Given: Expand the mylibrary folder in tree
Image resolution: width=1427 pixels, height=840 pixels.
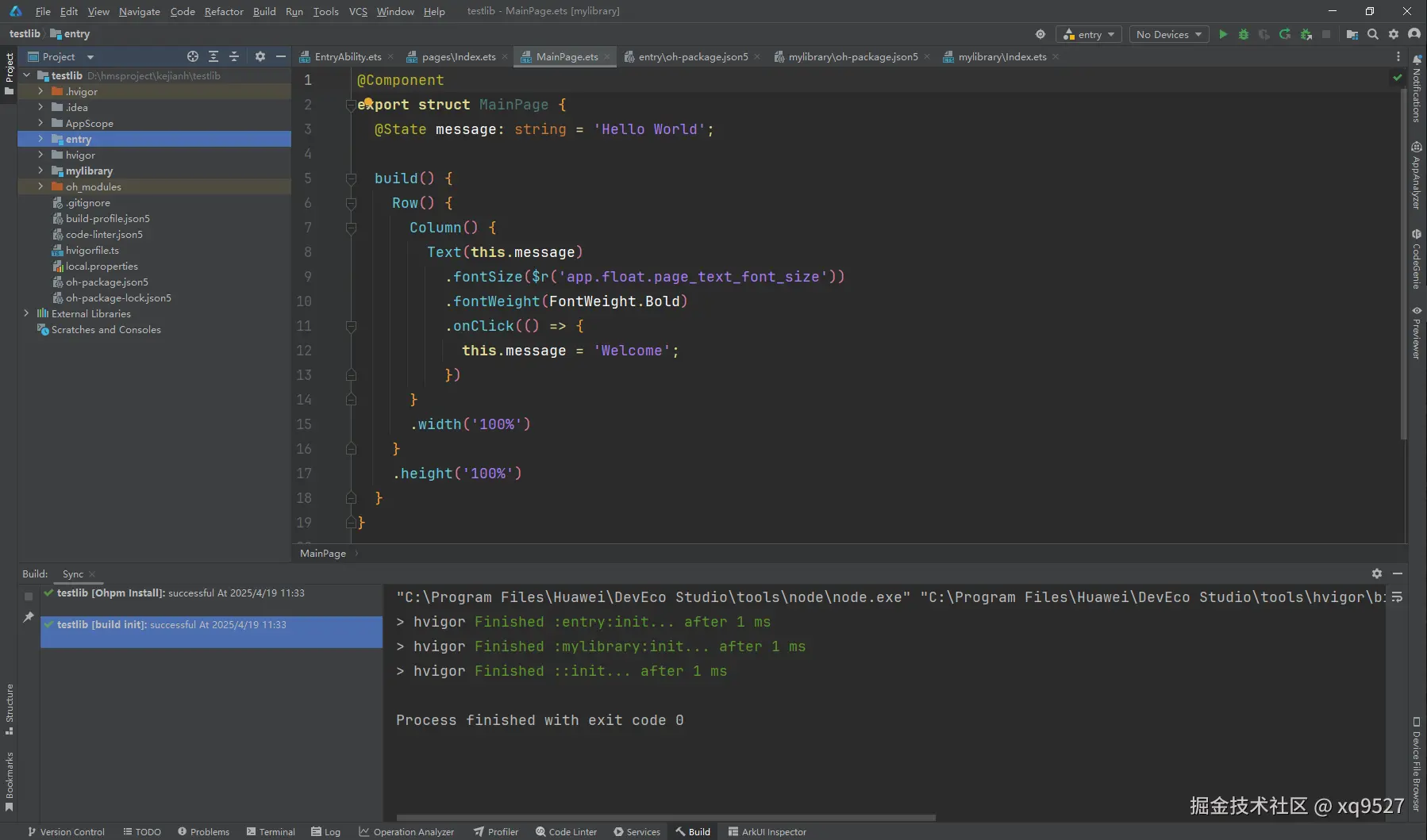Looking at the screenshot, I should tap(40, 171).
